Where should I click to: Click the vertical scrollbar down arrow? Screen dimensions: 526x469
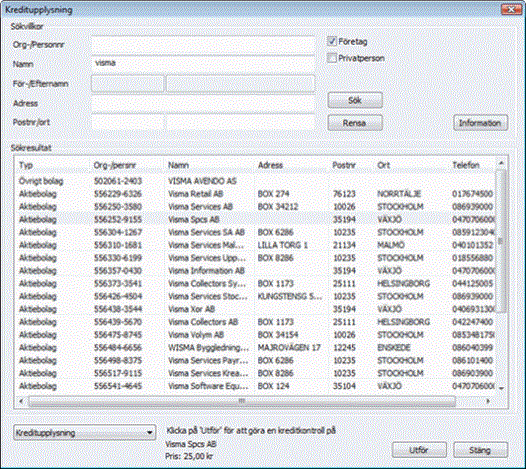coord(501,388)
